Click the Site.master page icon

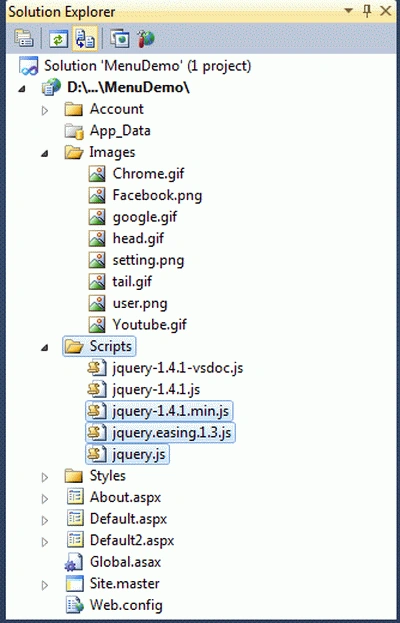75,583
